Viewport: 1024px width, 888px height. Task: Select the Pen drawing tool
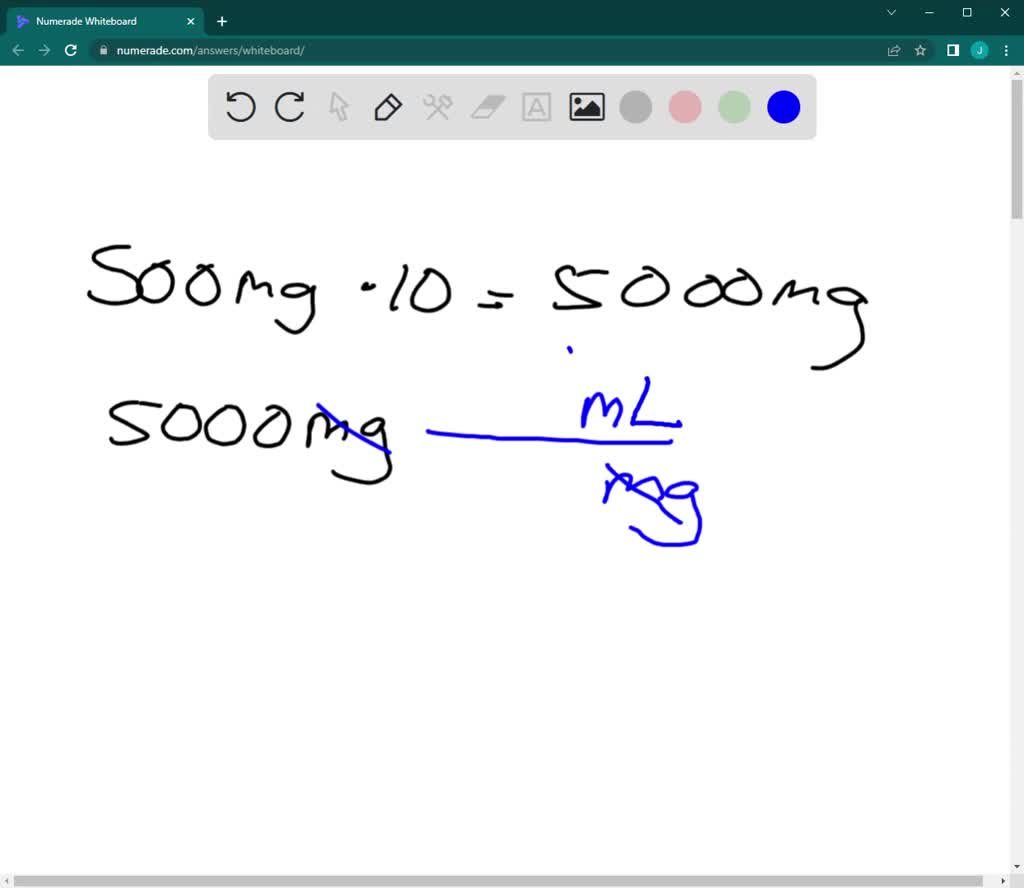pos(388,107)
